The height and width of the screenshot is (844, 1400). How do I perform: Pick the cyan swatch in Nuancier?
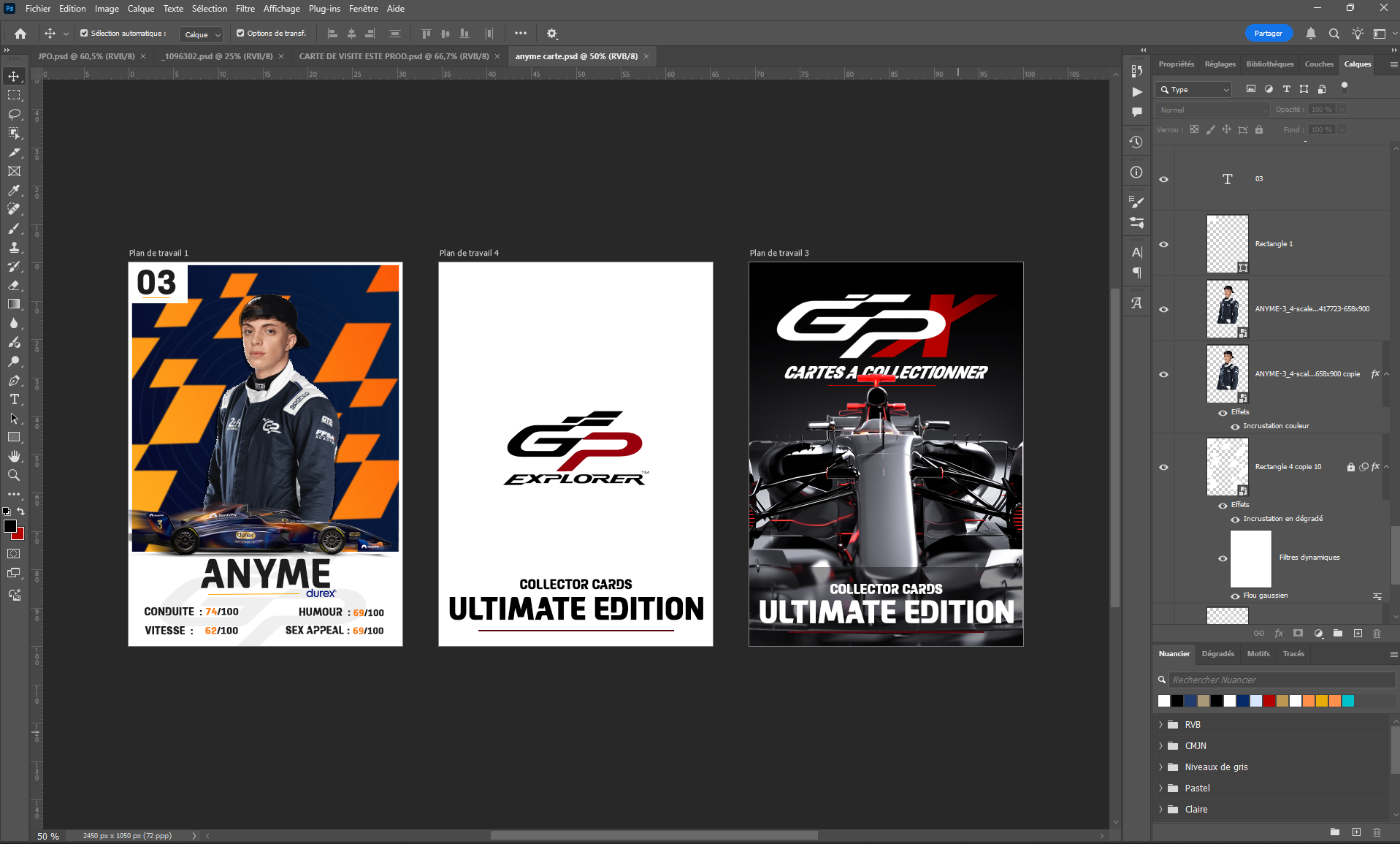pyautogui.click(x=1348, y=702)
